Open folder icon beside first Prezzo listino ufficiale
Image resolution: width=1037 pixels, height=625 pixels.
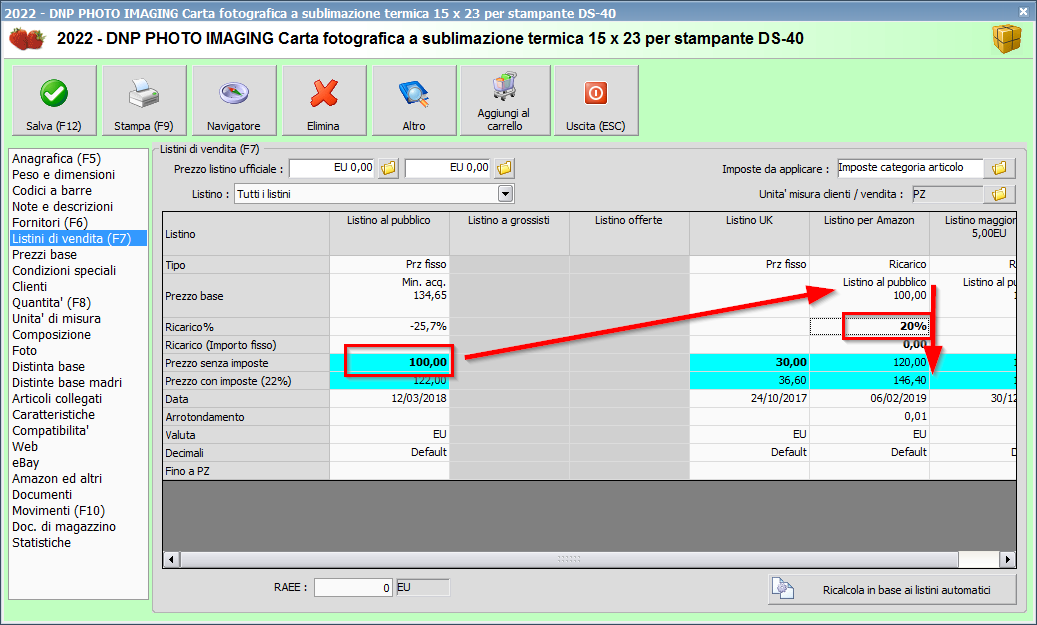click(388, 169)
